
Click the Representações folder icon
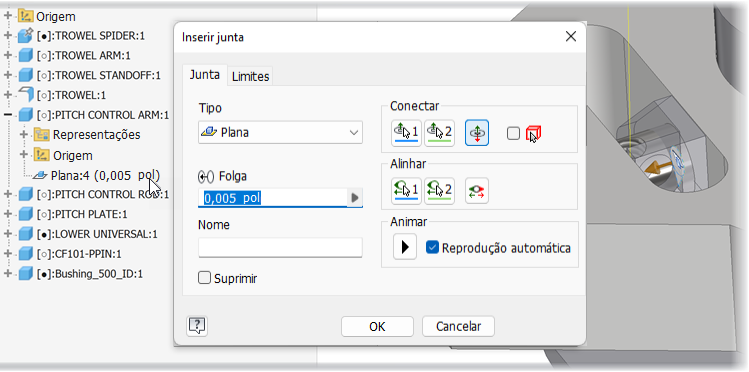coord(42,135)
